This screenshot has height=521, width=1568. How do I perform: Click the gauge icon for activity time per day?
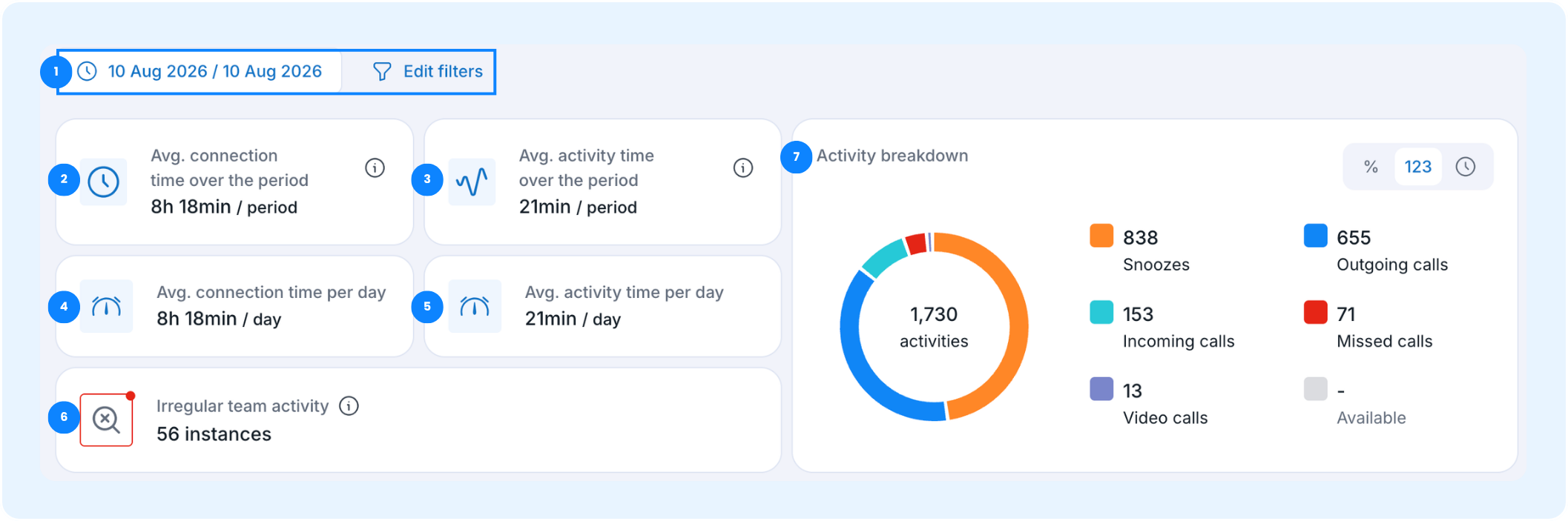click(475, 306)
